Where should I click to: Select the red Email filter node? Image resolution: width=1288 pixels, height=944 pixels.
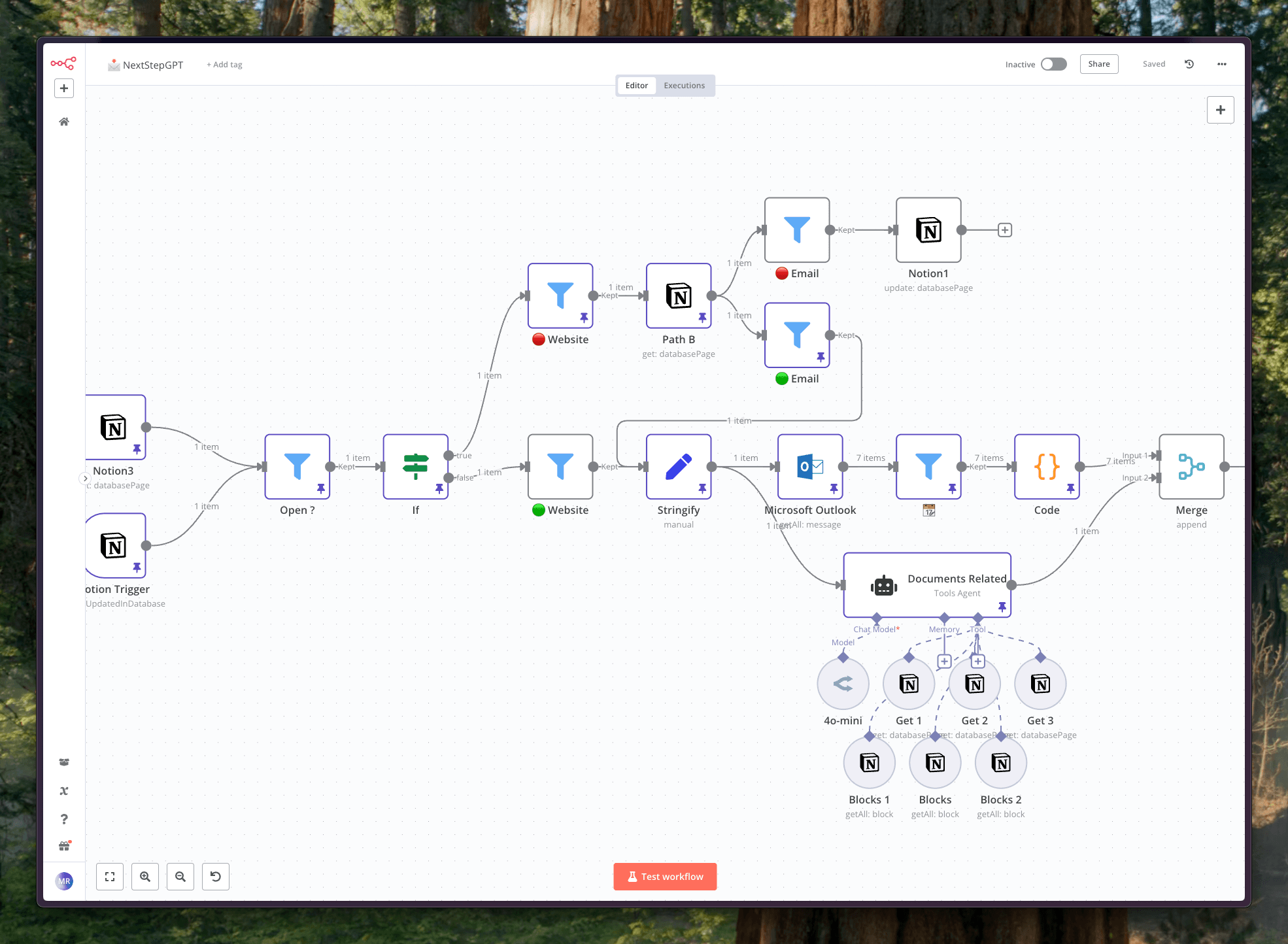pyautogui.click(x=797, y=230)
